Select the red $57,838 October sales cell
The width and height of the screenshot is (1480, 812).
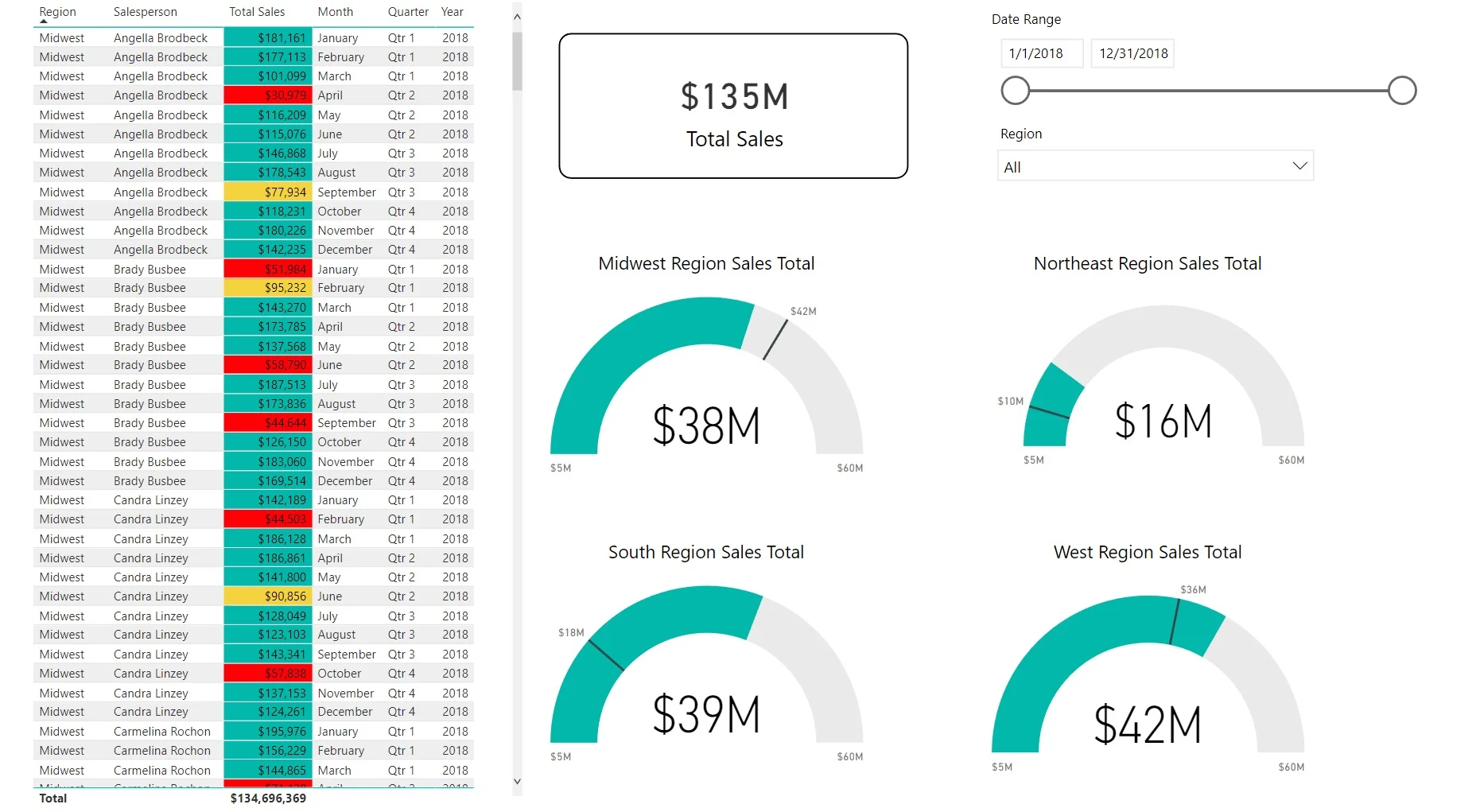click(268, 673)
